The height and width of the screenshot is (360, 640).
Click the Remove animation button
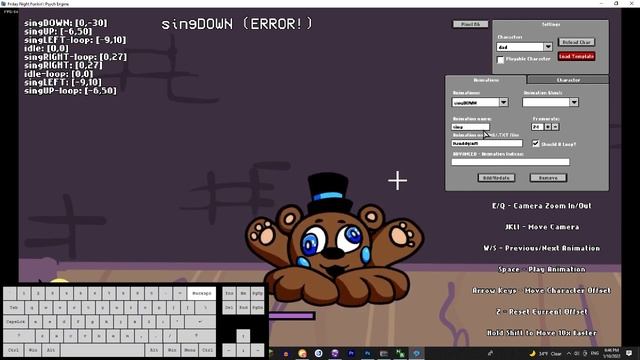click(x=548, y=178)
